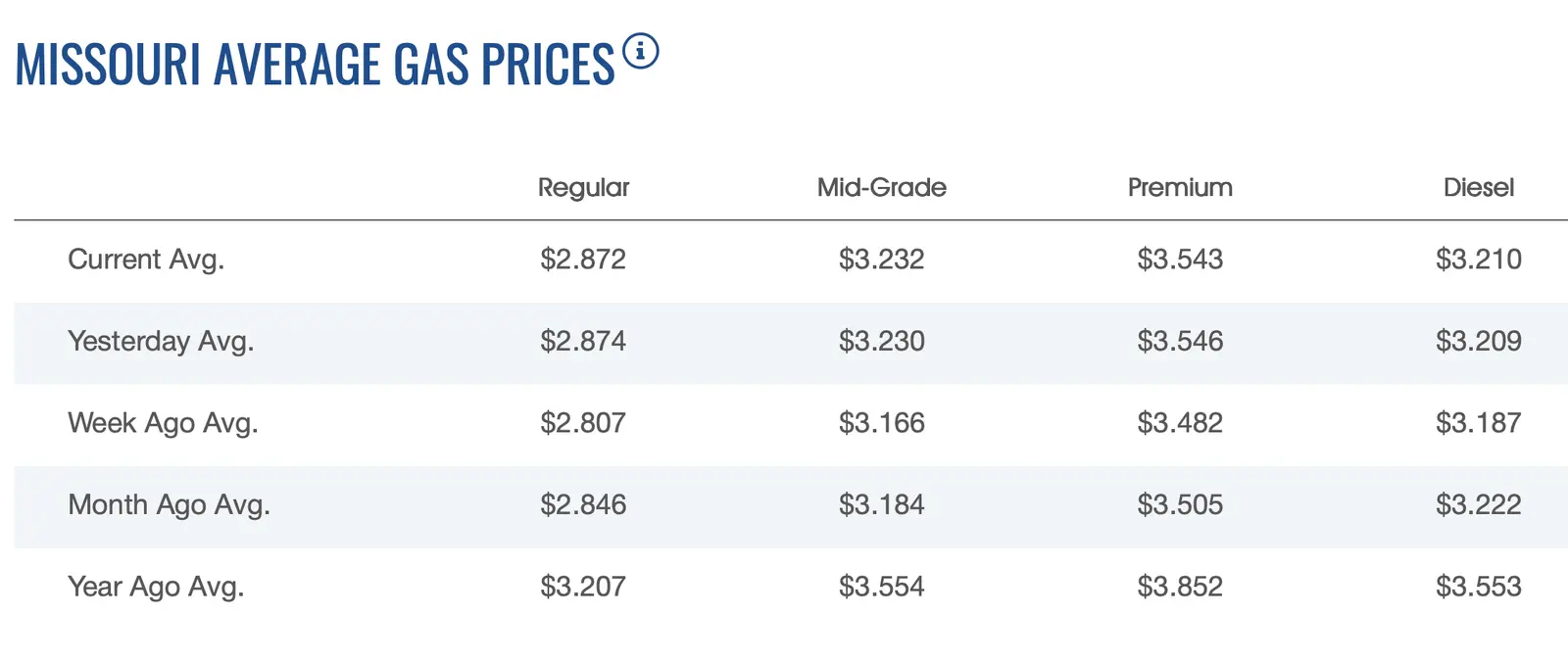Screen dimensions: 1568x663
Task: Click the current Diesel price $3.210
Action: tap(1478, 260)
